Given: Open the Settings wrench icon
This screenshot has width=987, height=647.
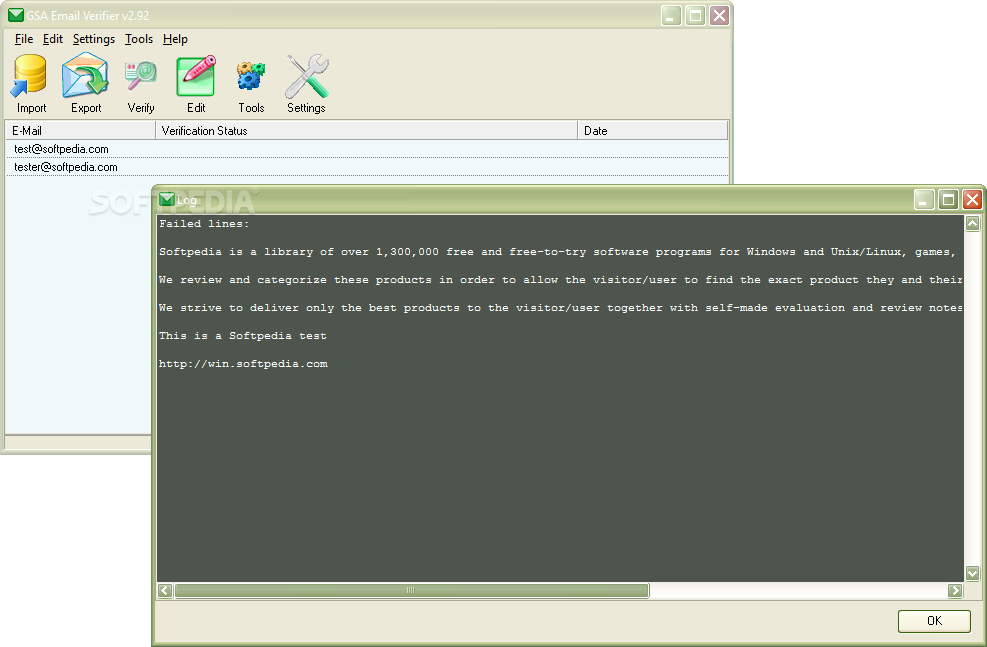Looking at the screenshot, I should [x=307, y=84].
